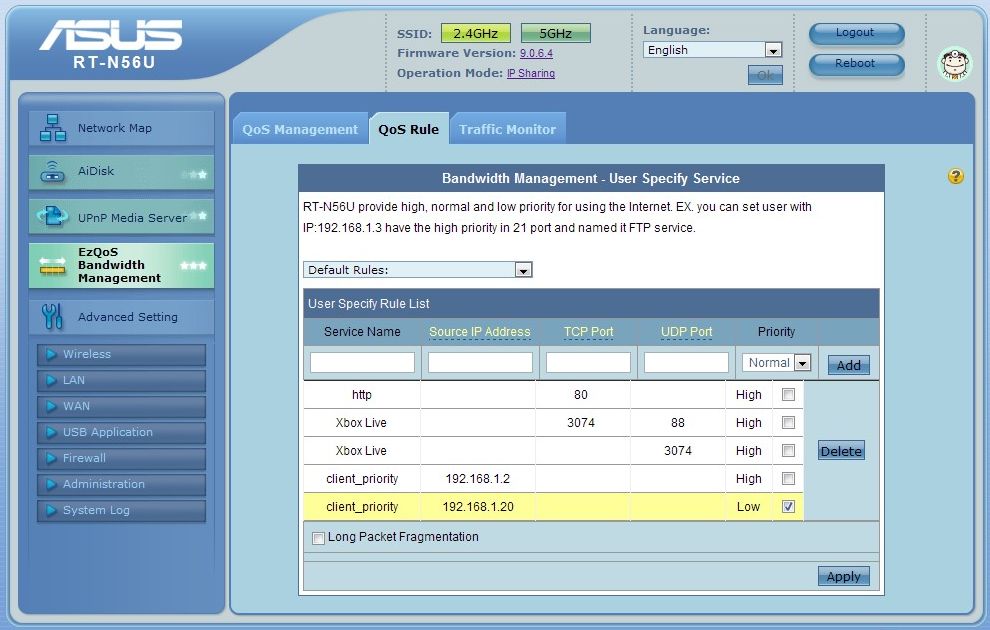Uncheck the 192.168.1.20 client_priority rule checkbox
Viewport: 990px width, 630px height.
coord(788,507)
